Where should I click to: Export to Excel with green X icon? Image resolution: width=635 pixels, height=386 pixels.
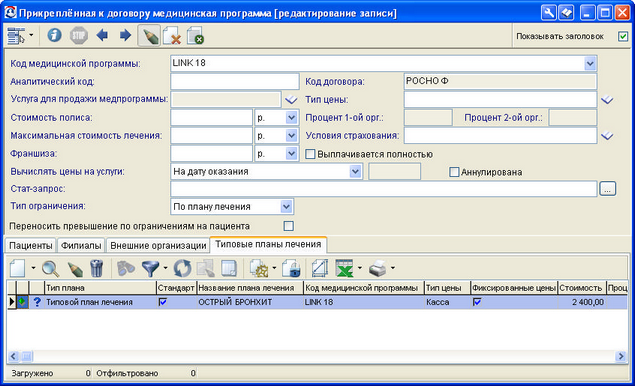click(x=344, y=268)
